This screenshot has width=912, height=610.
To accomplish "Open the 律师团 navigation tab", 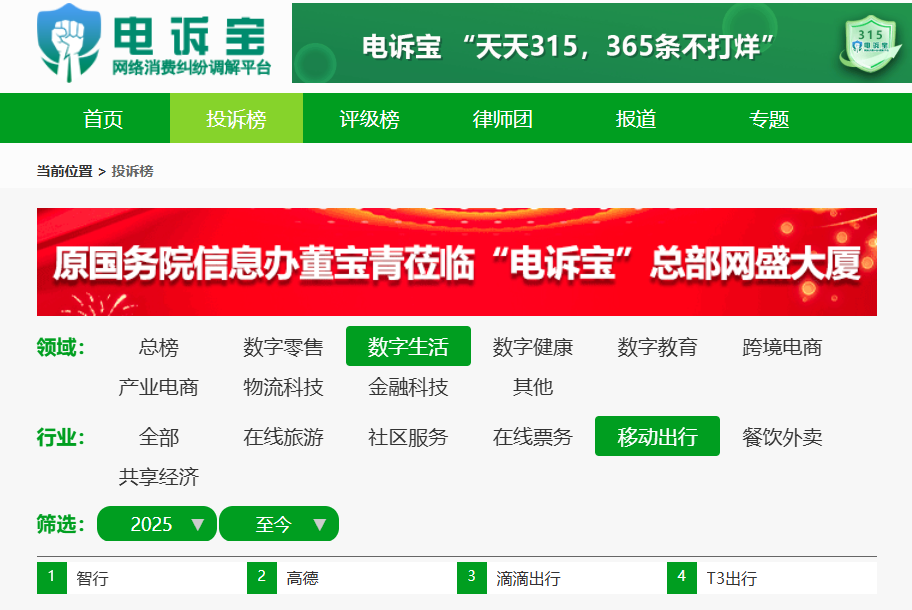I will click(x=503, y=119).
